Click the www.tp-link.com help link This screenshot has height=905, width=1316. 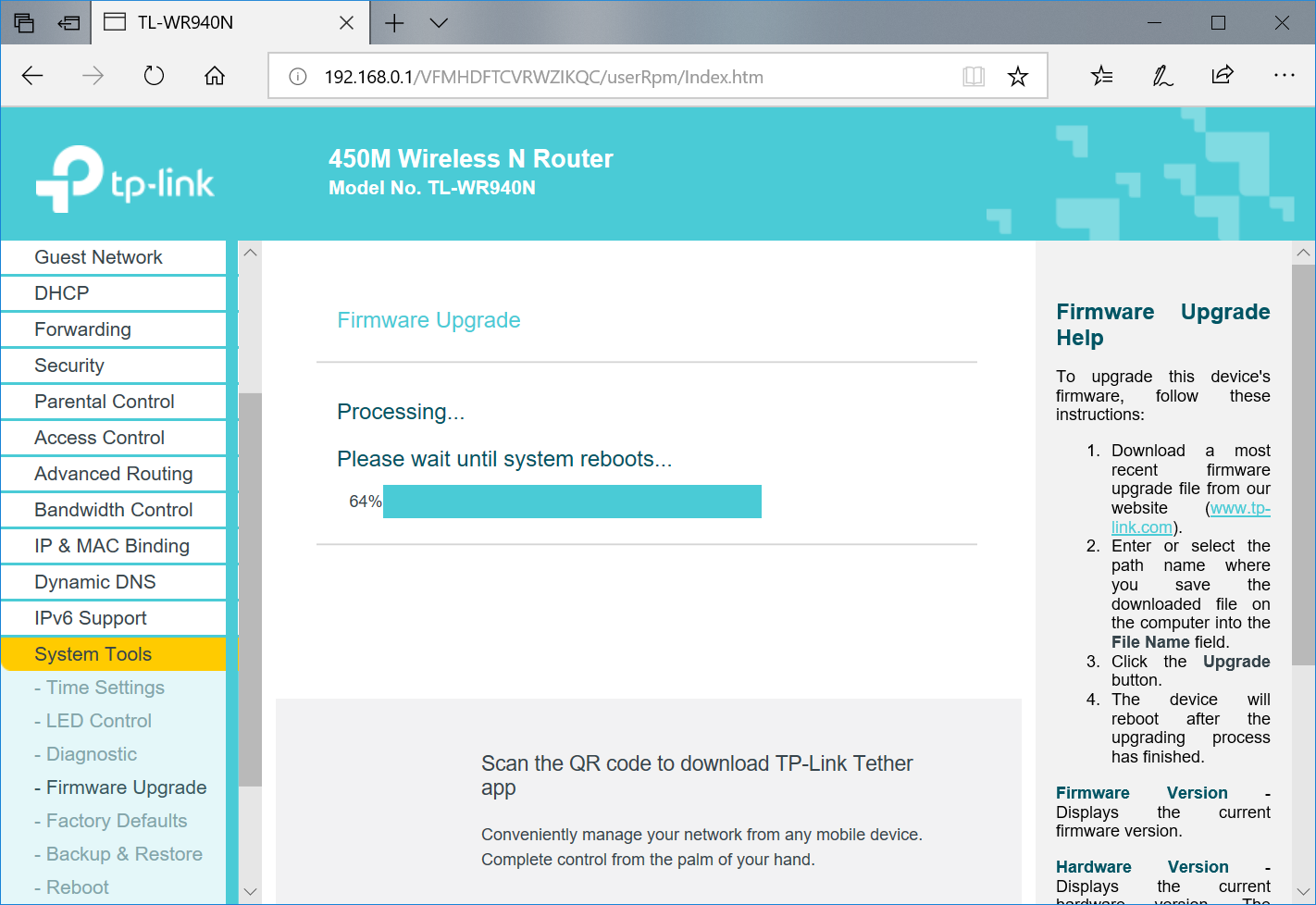pyautogui.click(x=1239, y=508)
